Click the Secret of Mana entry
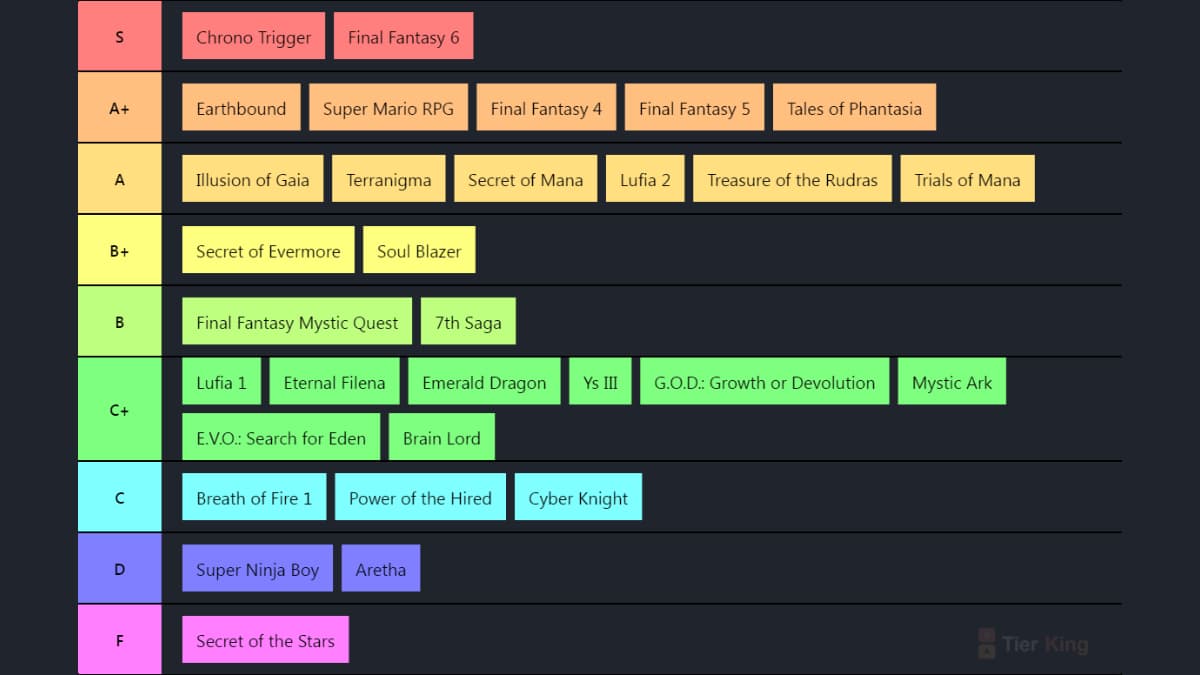Viewport: 1200px width, 675px height. pyautogui.click(x=526, y=179)
